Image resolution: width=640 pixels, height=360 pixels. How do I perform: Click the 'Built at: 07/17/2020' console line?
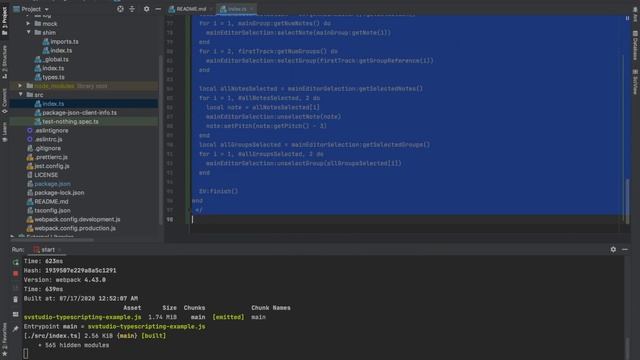pyautogui.click(x=81, y=298)
